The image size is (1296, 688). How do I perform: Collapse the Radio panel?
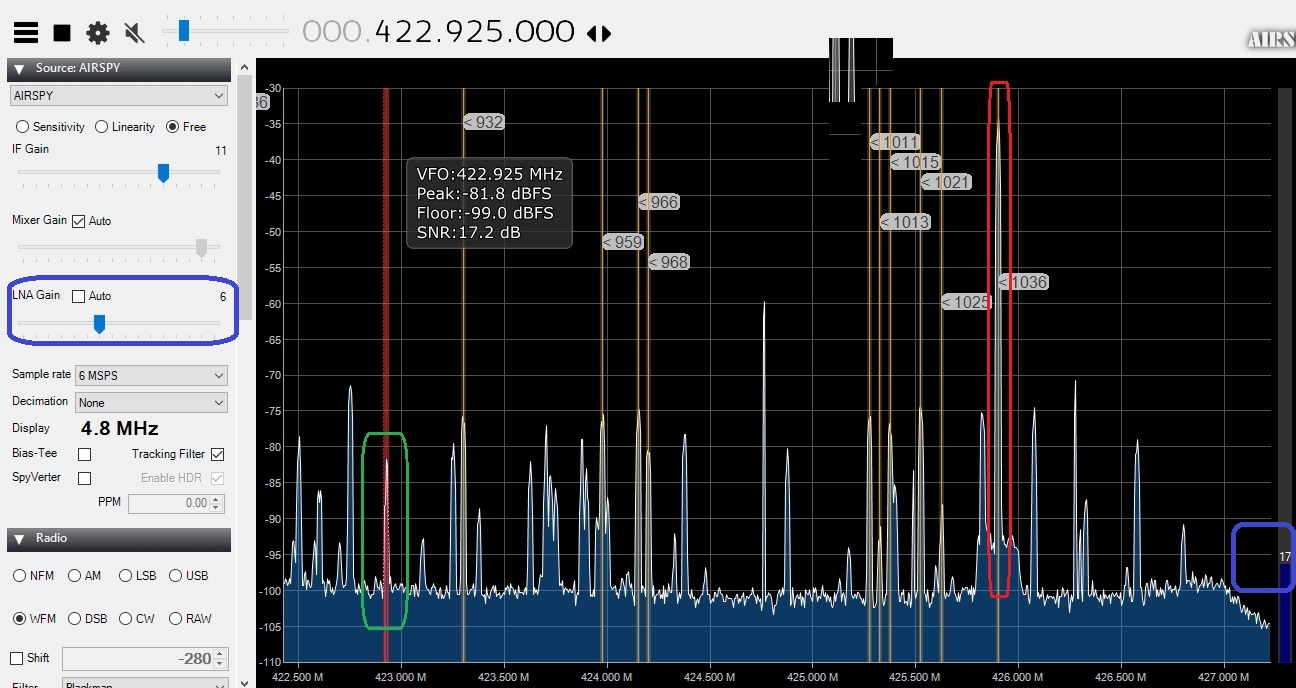[x=19, y=539]
